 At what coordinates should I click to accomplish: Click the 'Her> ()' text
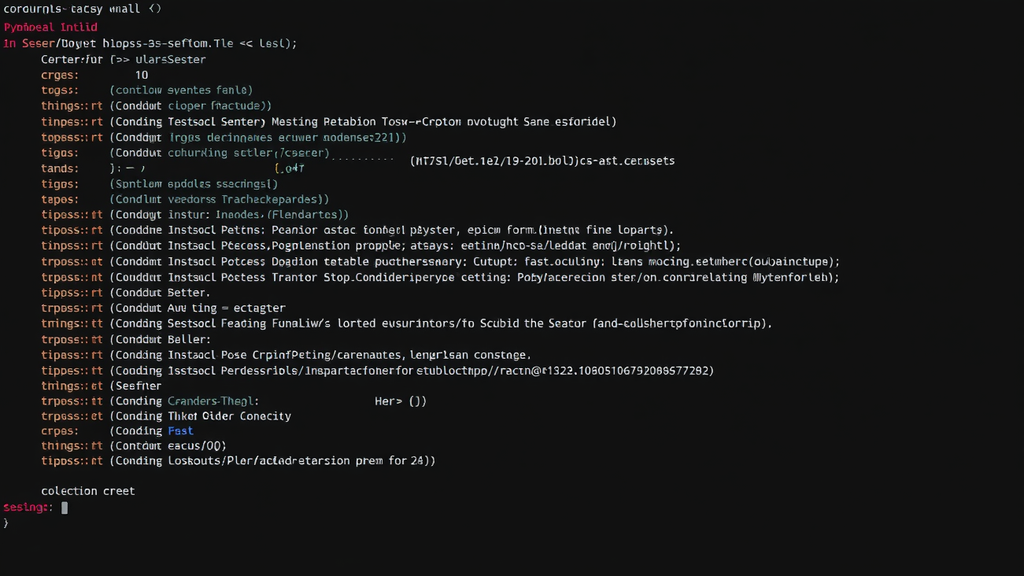coord(400,401)
